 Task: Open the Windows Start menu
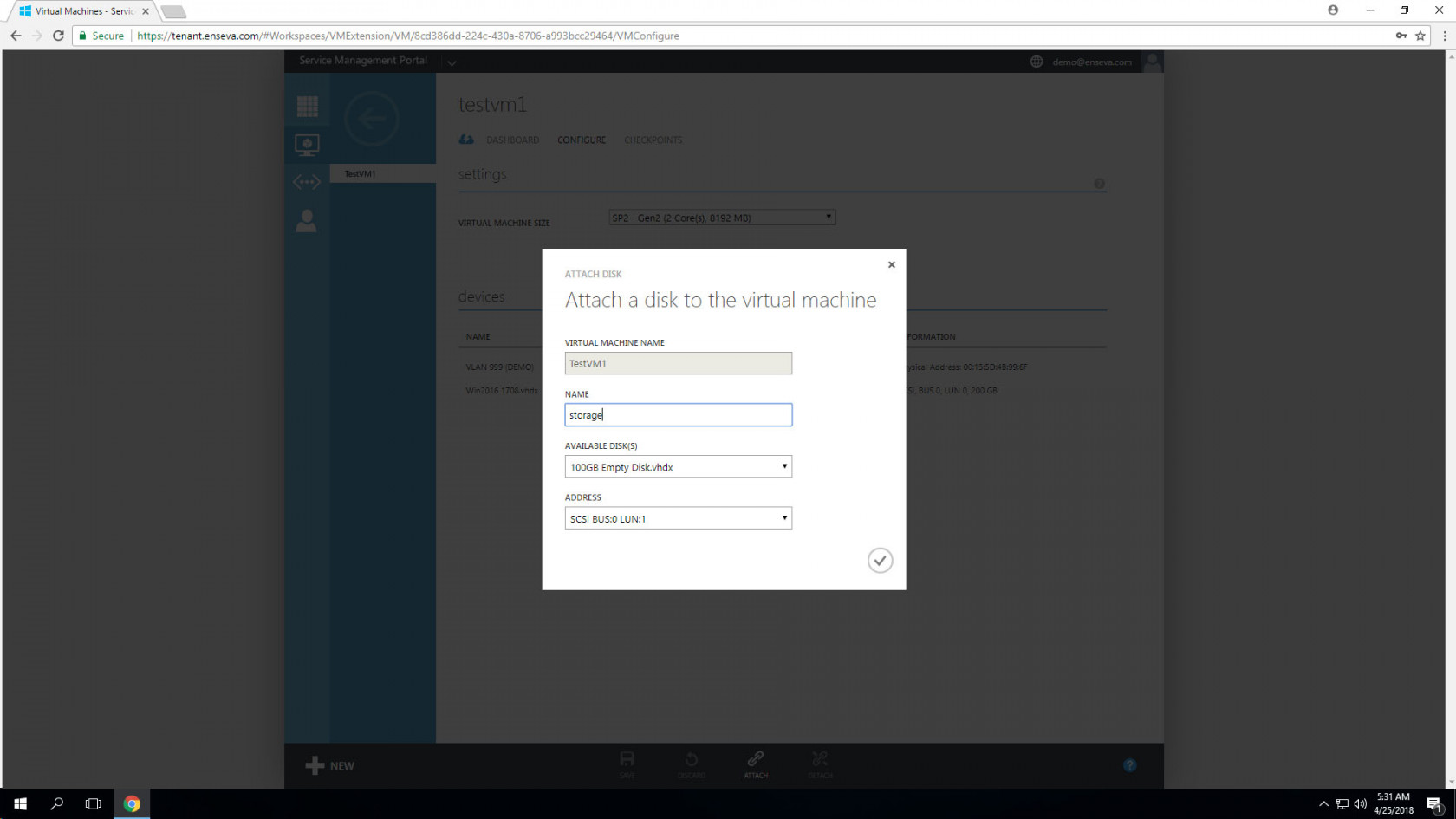(20, 803)
